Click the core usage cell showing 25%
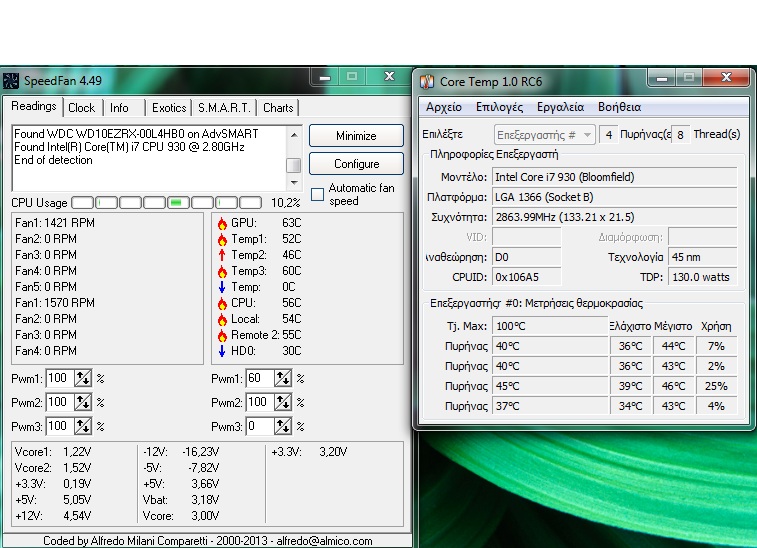757x548 pixels. 716,386
